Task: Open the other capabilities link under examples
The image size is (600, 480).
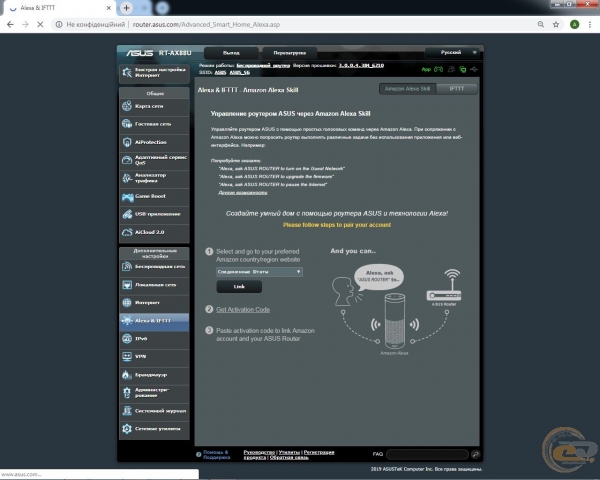Action: tap(243, 193)
